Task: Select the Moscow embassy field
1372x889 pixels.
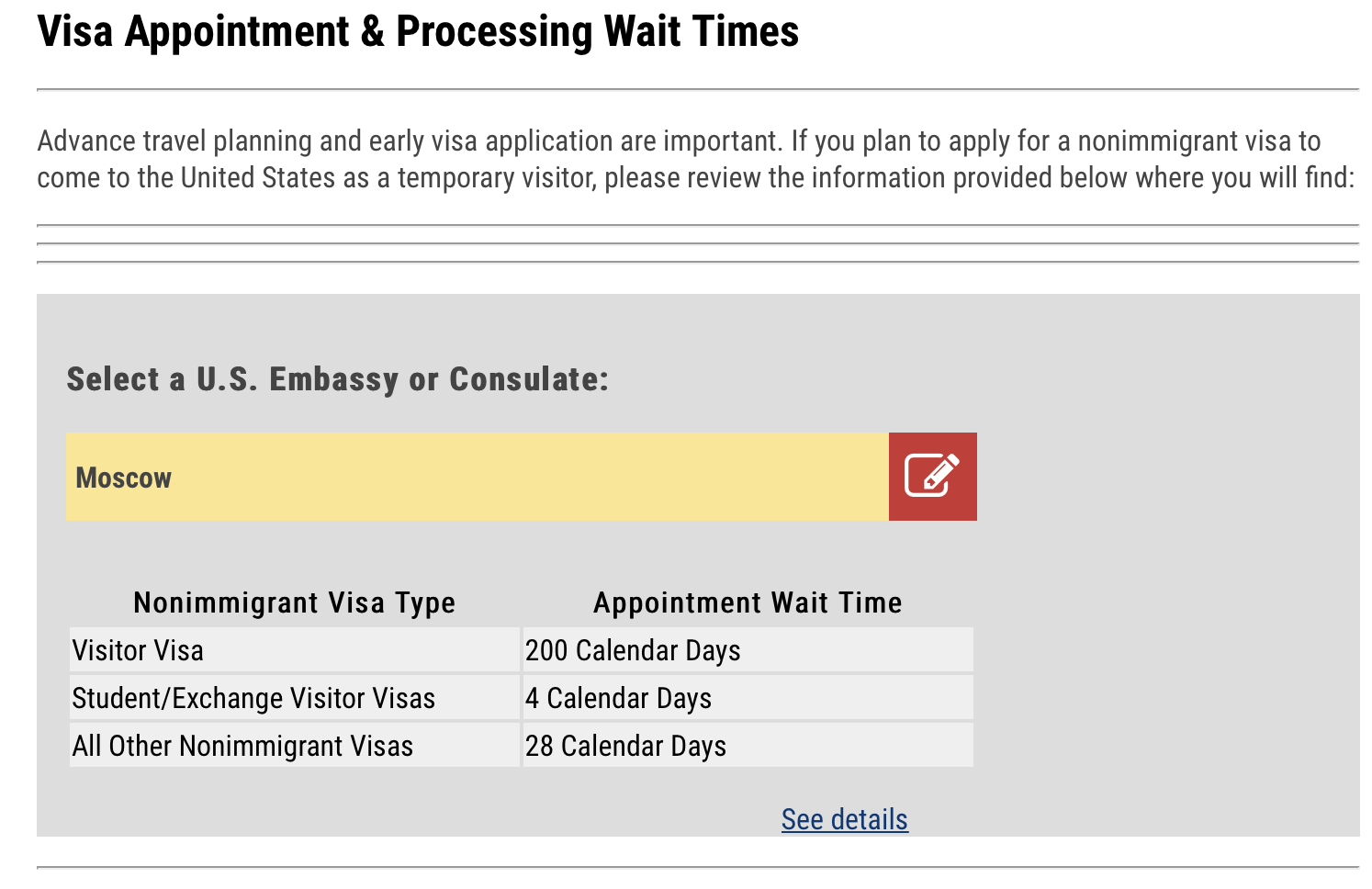Action: pos(477,477)
